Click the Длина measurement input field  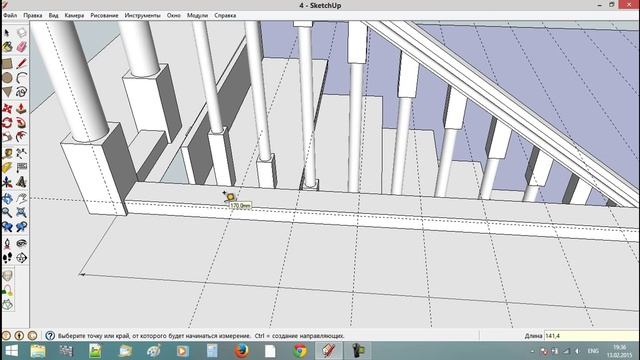(x=591, y=336)
